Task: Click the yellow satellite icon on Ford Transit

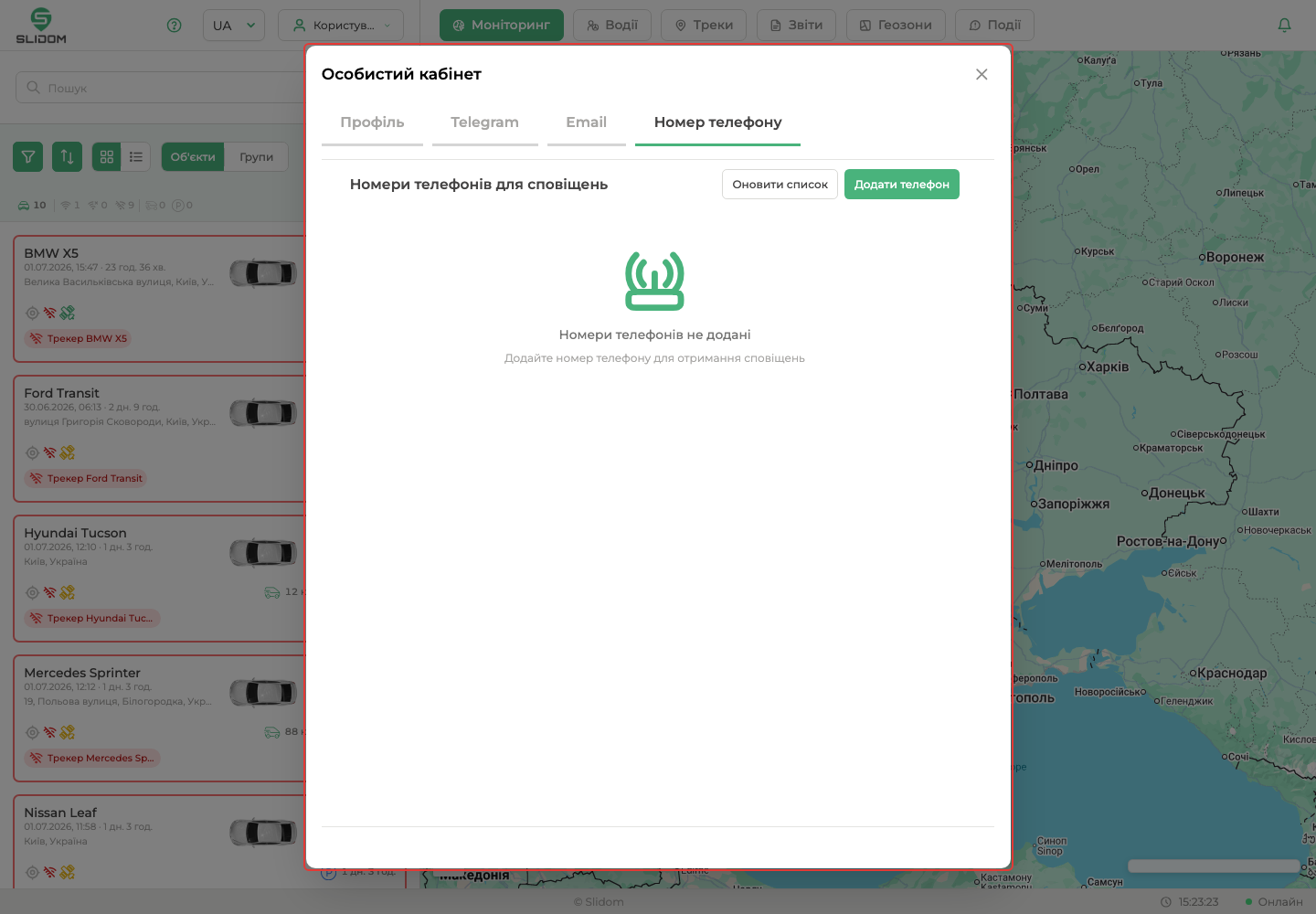Action: pos(68,452)
